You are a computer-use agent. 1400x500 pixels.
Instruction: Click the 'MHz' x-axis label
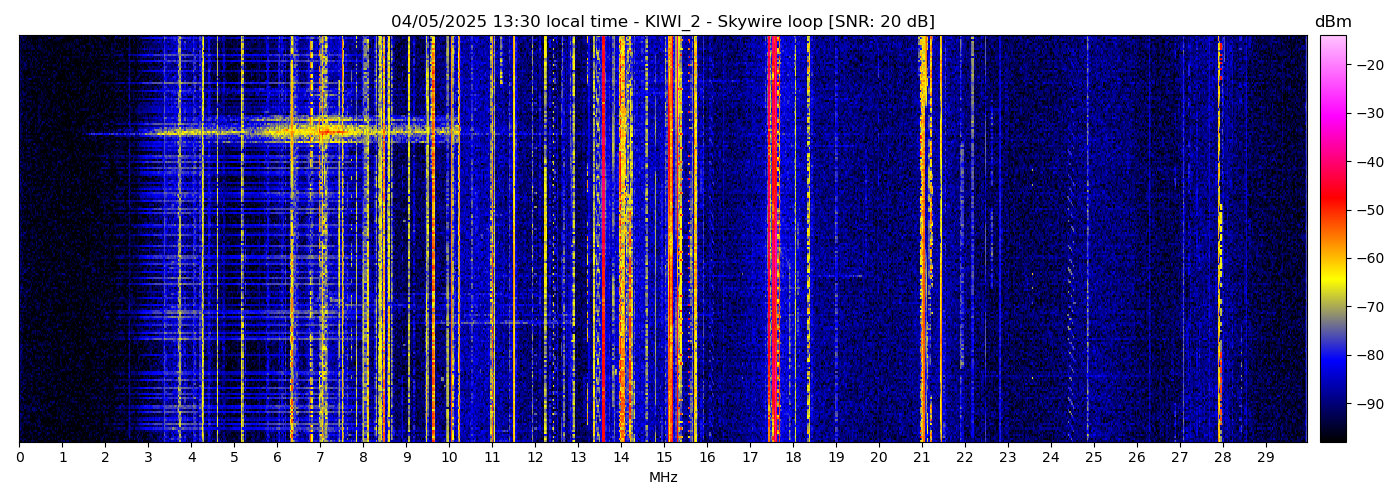pyautogui.click(x=663, y=478)
